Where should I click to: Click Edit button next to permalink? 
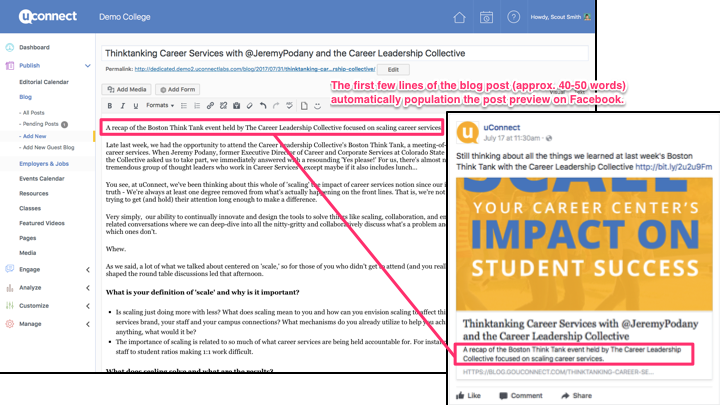pos(392,69)
